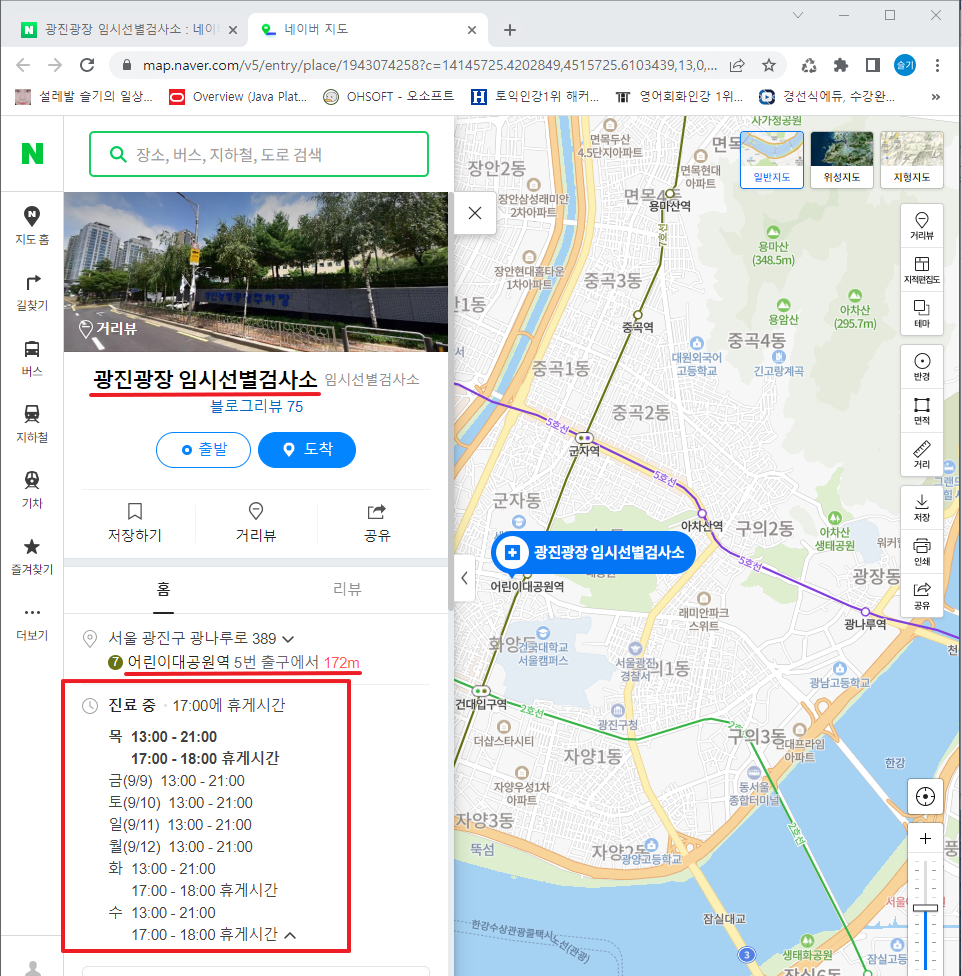This screenshot has width=962, height=976.
Task: Zoom in with plus button
Action: (925, 839)
